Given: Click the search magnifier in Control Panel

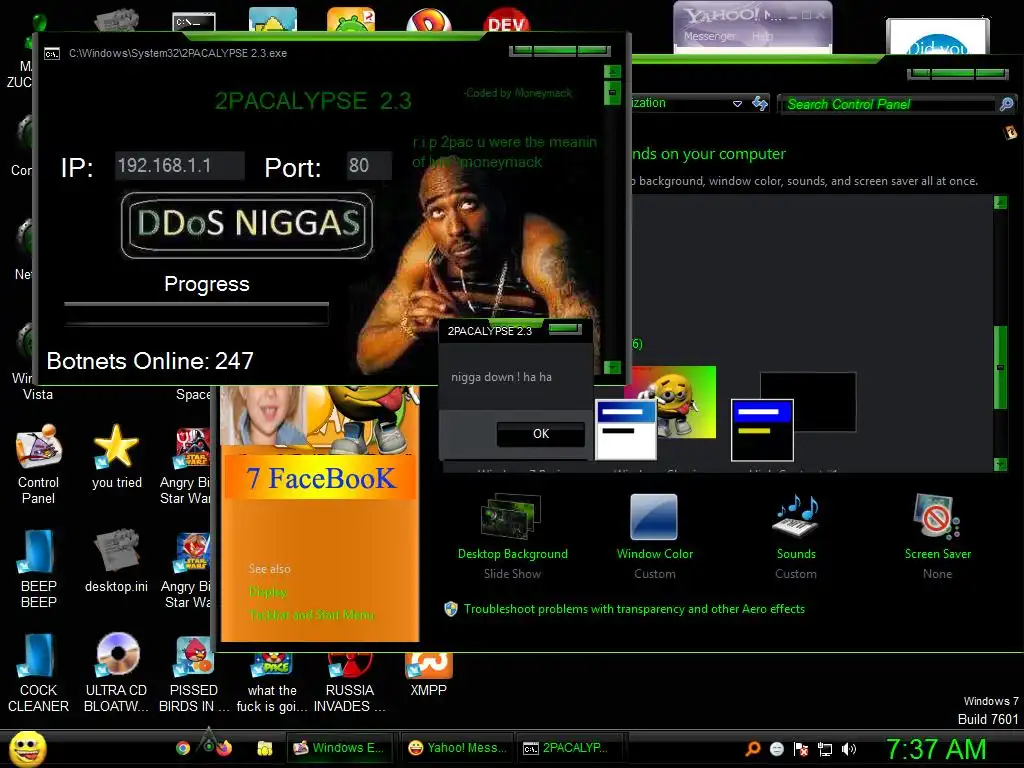Looking at the screenshot, I should [x=1006, y=104].
